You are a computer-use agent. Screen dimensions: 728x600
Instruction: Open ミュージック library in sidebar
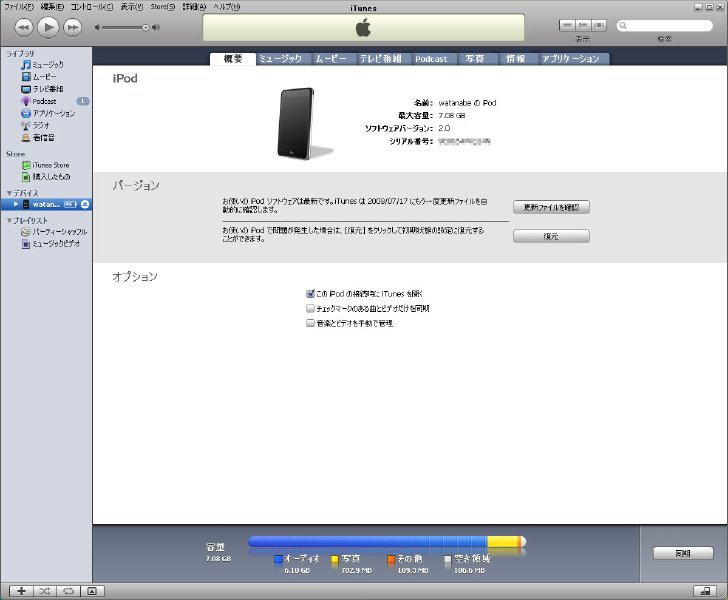pyautogui.click(x=46, y=65)
